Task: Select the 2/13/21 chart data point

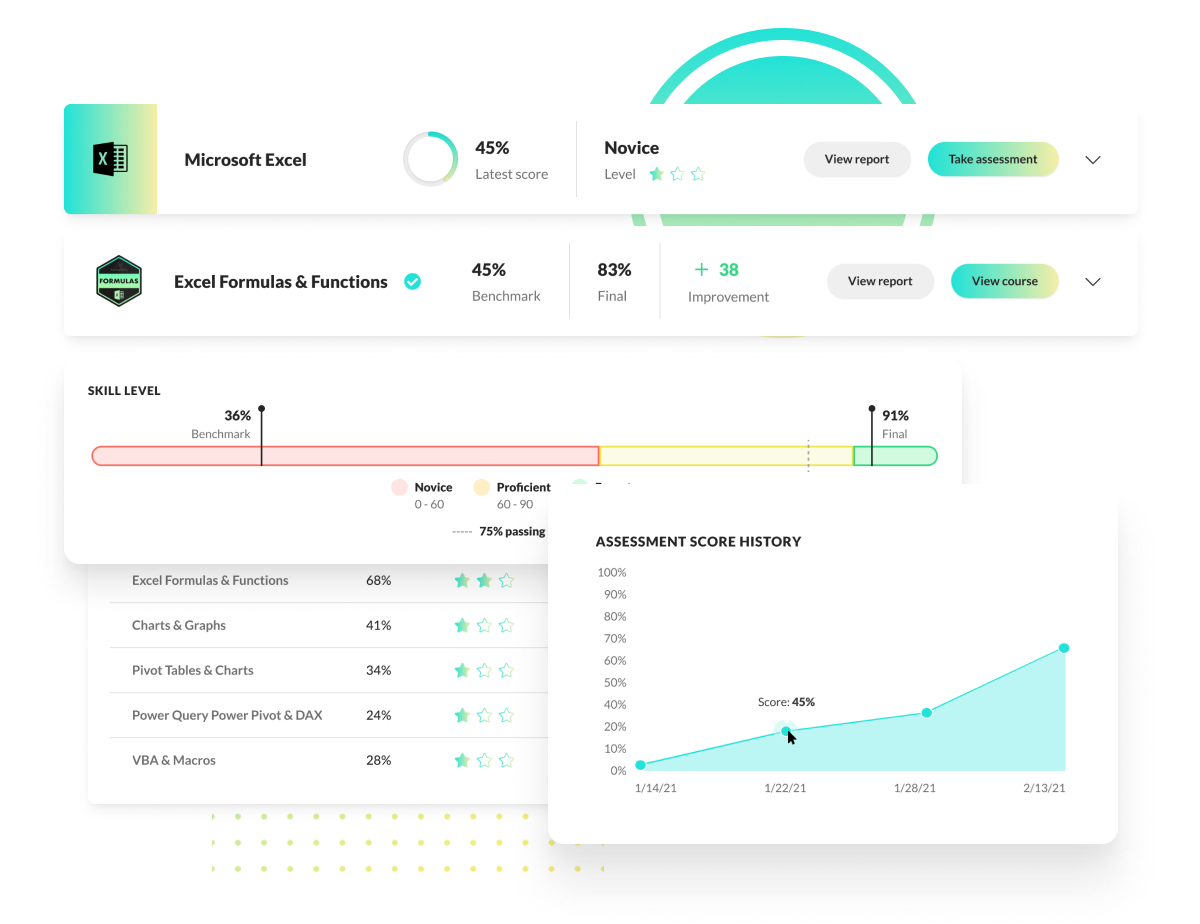Action: (x=1064, y=648)
